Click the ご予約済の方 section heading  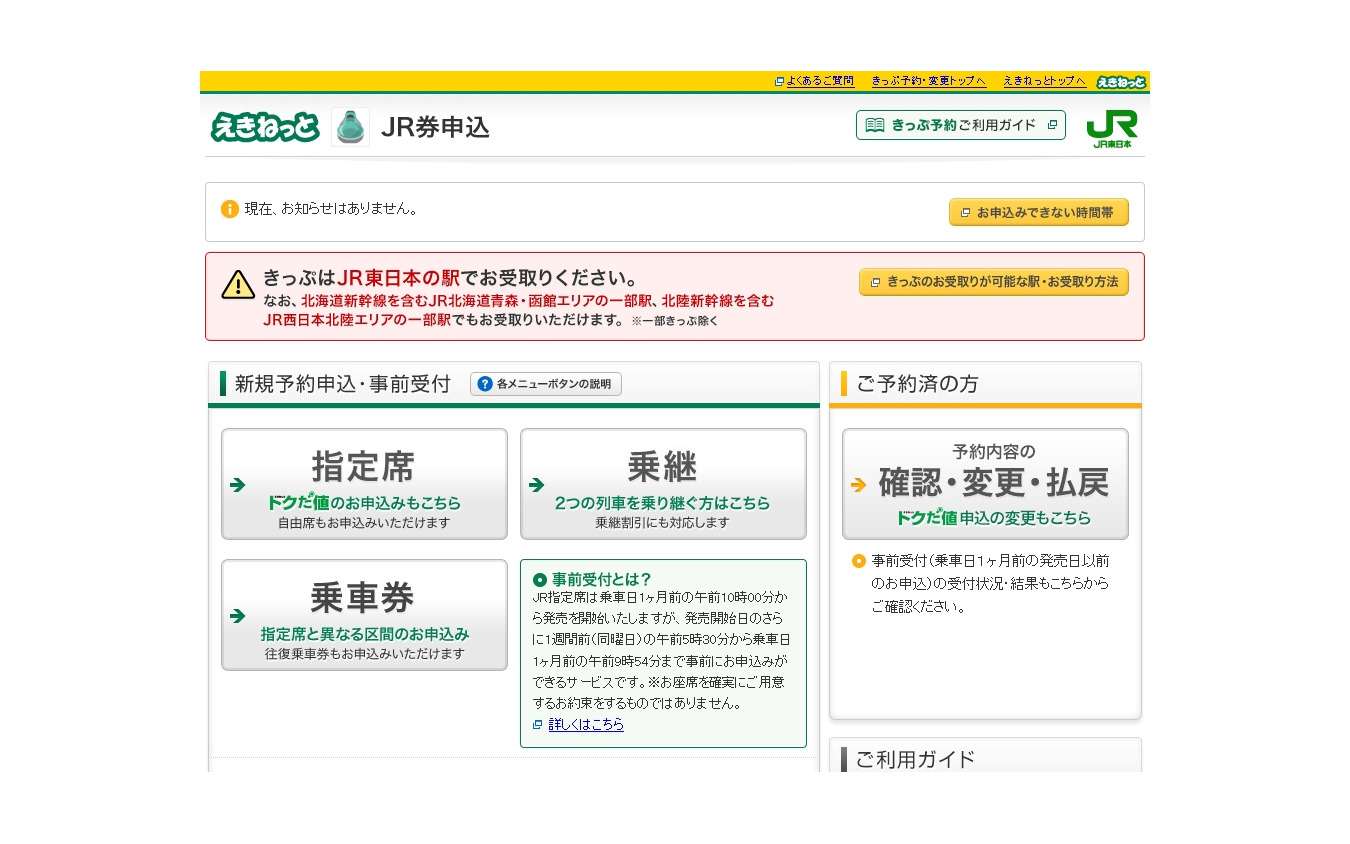click(x=917, y=384)
